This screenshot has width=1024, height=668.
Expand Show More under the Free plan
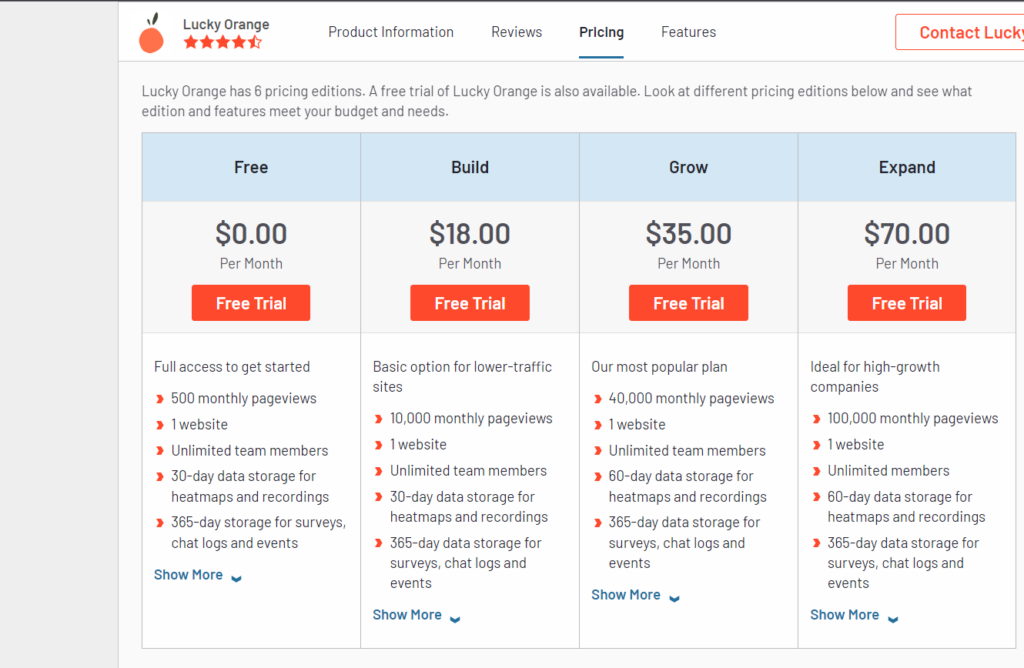pos(188,575)
